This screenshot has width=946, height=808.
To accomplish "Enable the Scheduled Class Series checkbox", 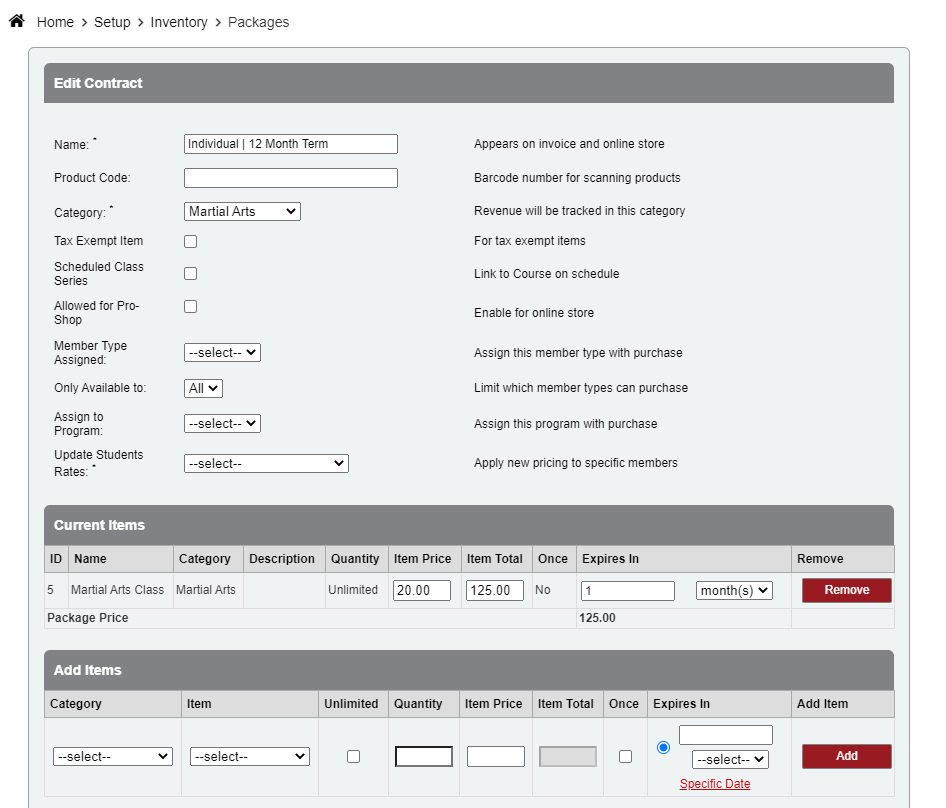I will coord(191,273).
